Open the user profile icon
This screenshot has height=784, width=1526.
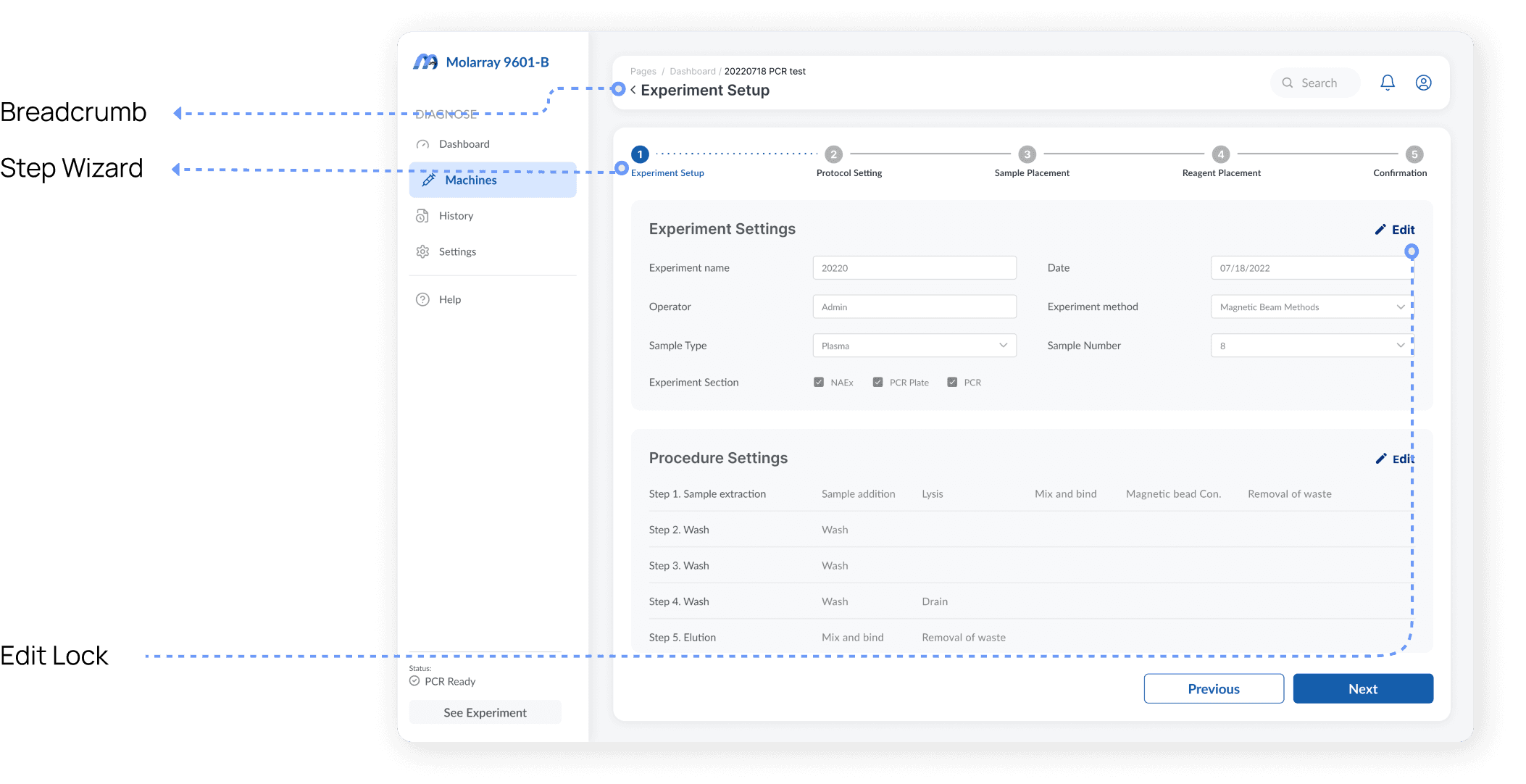1423,83
